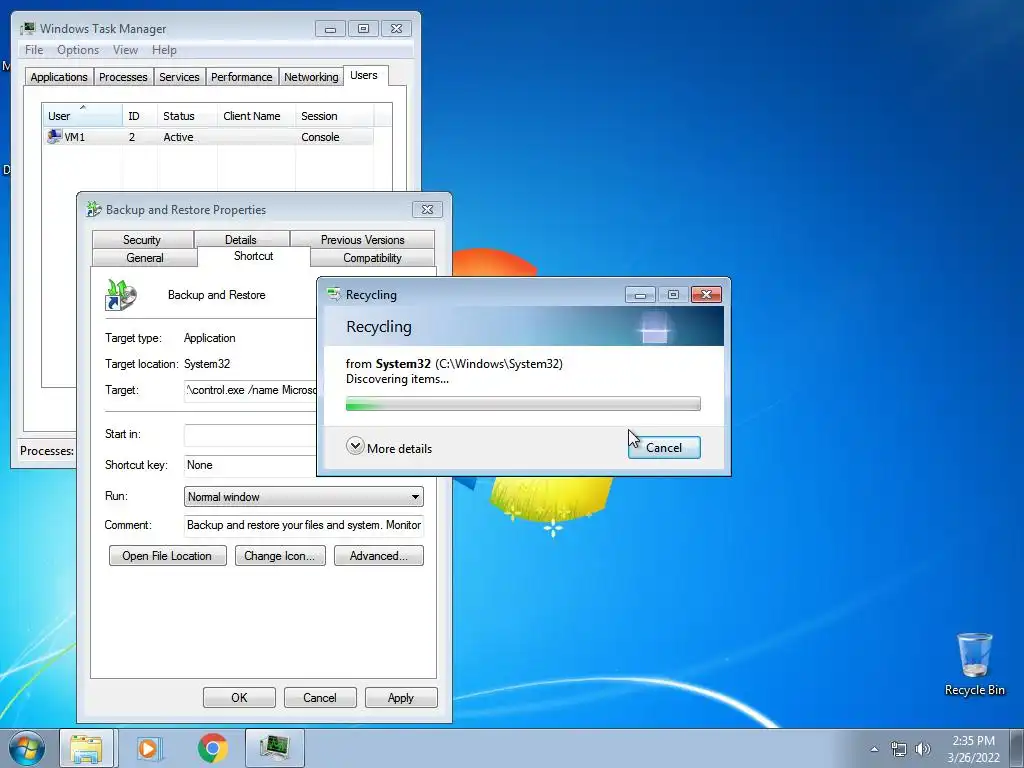Image resolution: width=1024 pixels, height=768 pixels.
Task: Open the Recycle Bin desktop icon
Action: (974, 664)
